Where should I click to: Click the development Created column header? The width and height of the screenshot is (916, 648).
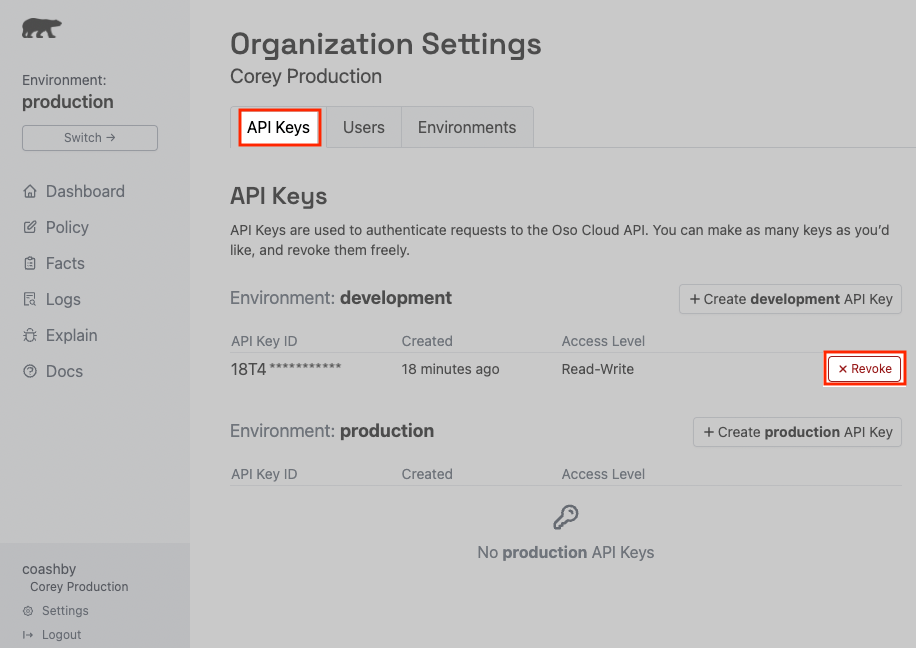click(x=427, y=341)
